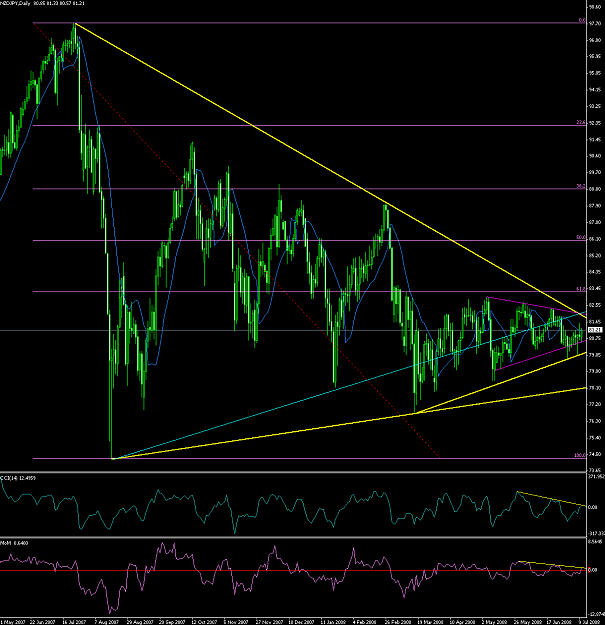Click the 23.6 Fibonacci level label
This screenshot has width=605, height=625.
[581, 123]
